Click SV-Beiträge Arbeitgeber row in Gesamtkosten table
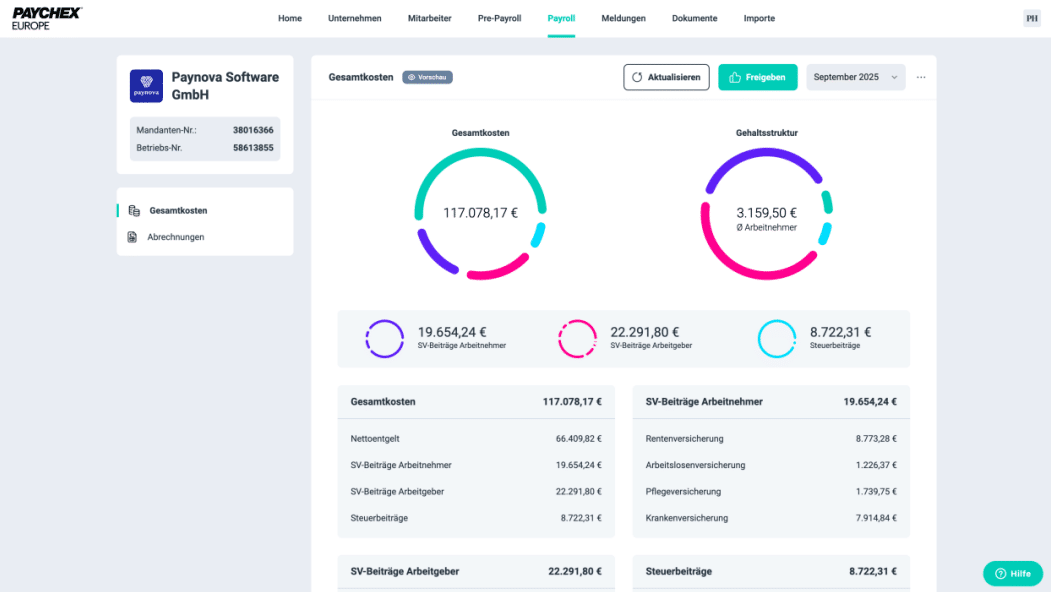 (476, 491)
